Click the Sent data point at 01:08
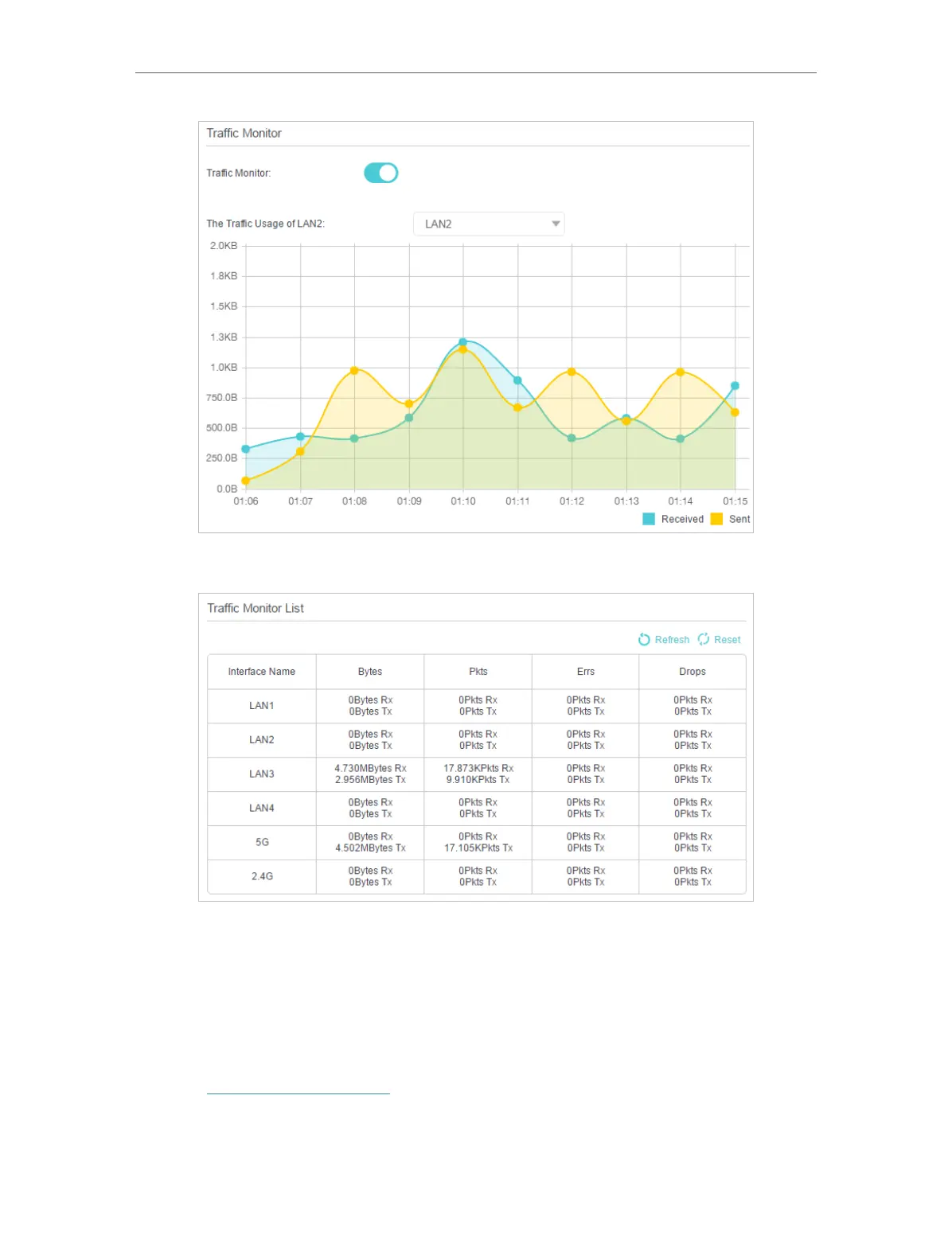Image resolution: width=952 pixels, height=1259 pixels. pos(354,371)
